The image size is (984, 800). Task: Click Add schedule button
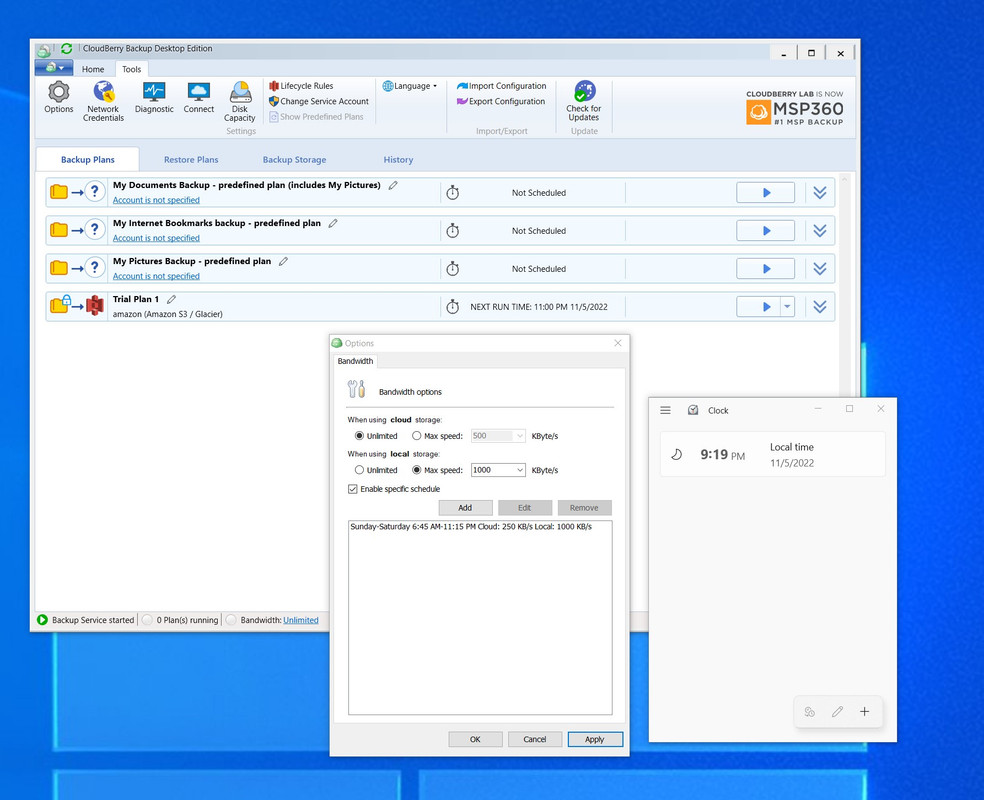tap(465, 508)
